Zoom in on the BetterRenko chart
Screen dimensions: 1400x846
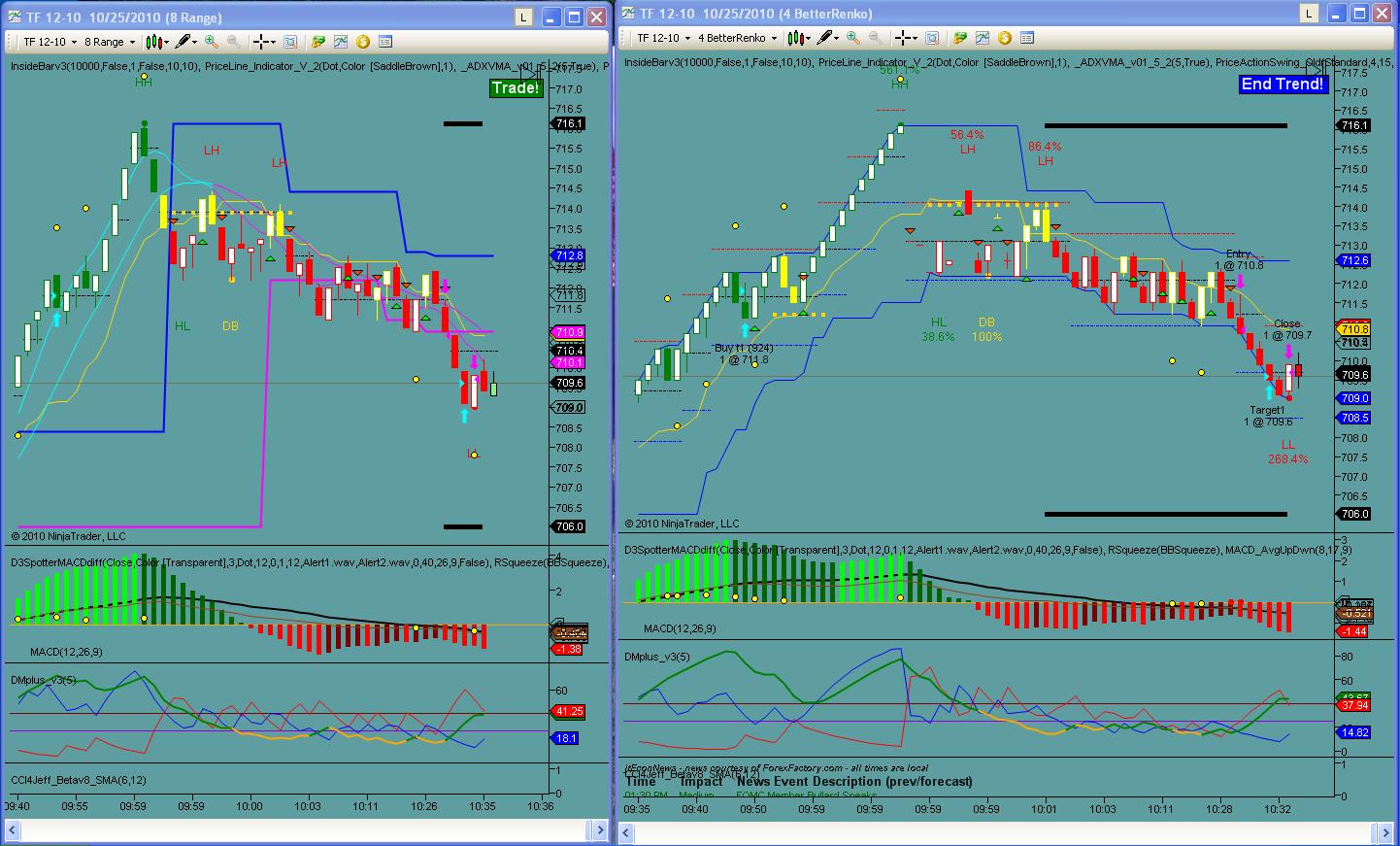tap(853, 38)
